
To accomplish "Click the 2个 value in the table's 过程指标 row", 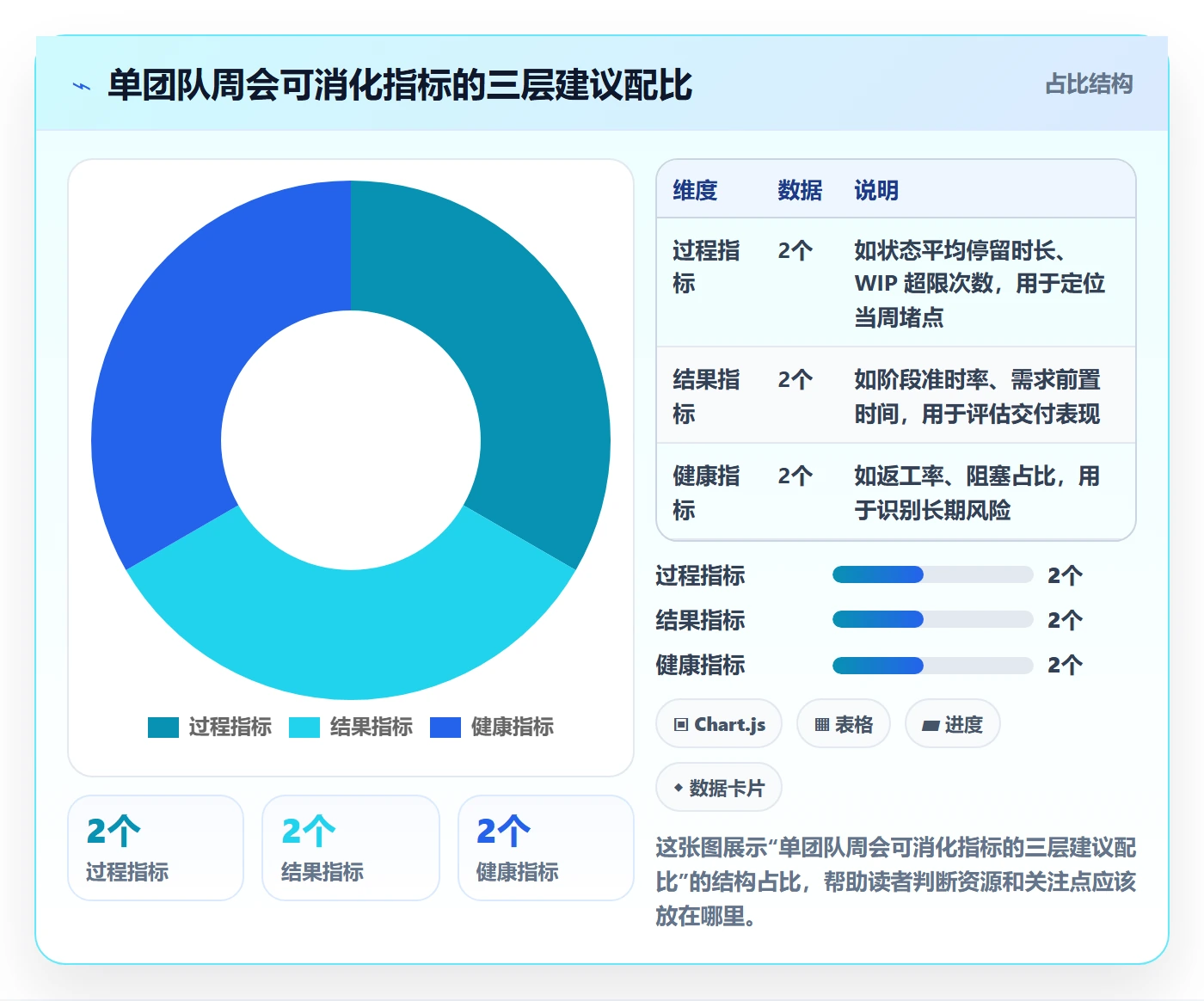I will [795, 250].
